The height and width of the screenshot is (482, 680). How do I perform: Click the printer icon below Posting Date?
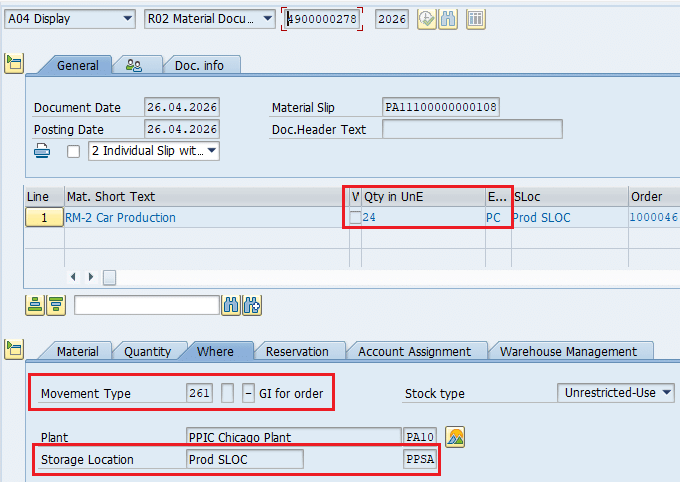point(43,151)
